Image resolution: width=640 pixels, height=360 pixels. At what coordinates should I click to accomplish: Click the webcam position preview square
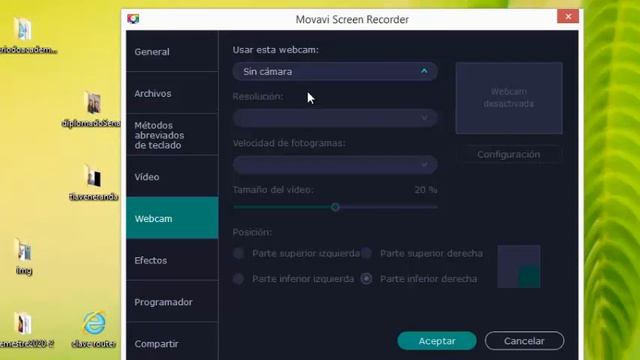tap(519, 267)
